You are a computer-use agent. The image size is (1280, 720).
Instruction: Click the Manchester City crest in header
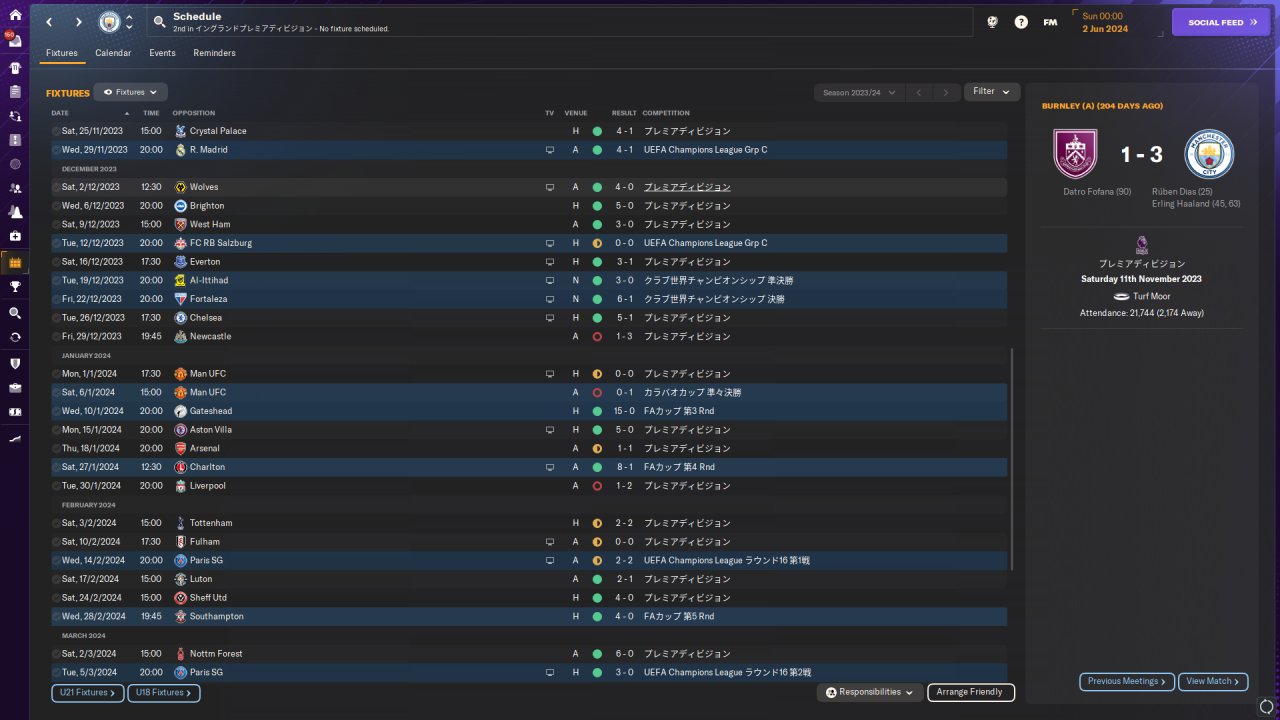pyautogui.click(x=108, y=22)
